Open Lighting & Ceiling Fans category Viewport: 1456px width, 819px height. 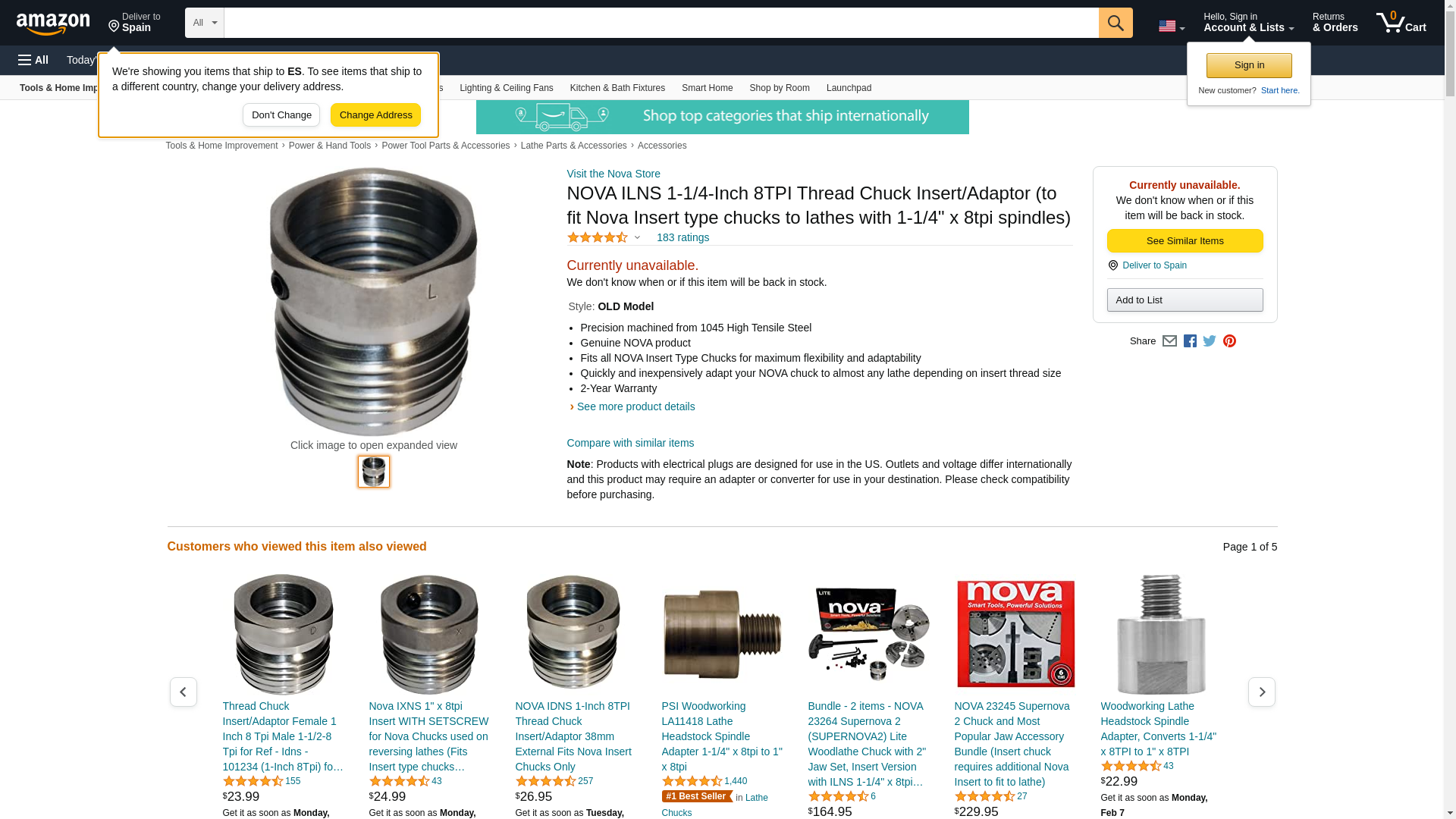(x=507, y=88)
